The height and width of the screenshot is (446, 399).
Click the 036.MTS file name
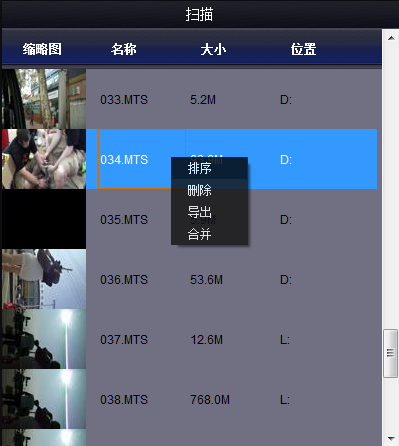pos(124,280)
